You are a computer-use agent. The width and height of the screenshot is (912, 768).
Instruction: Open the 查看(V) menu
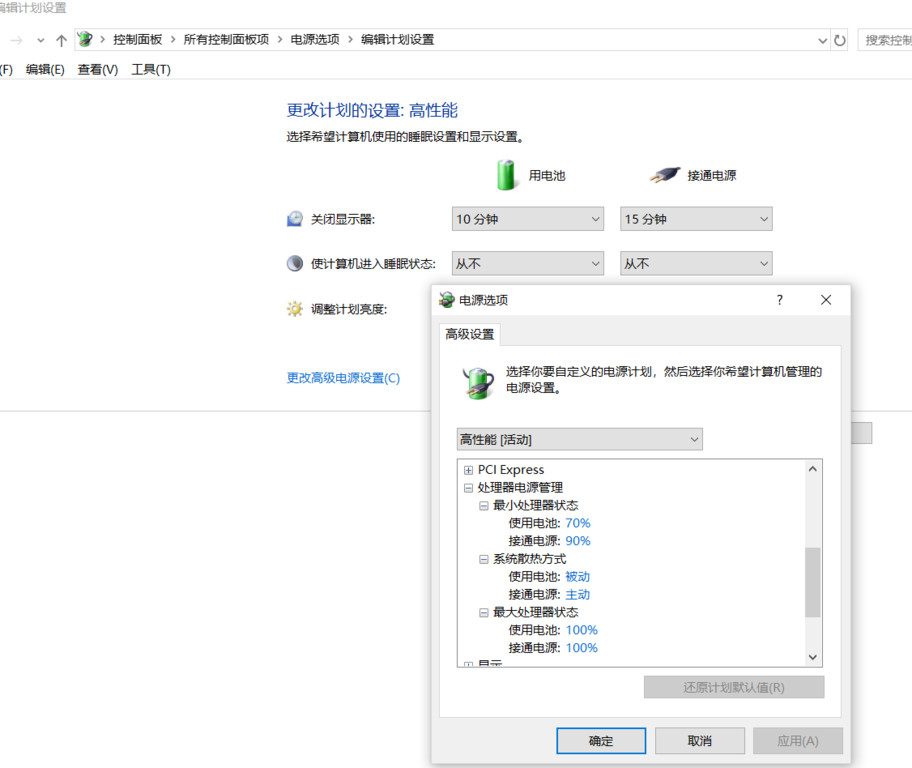tap(98, 69)
